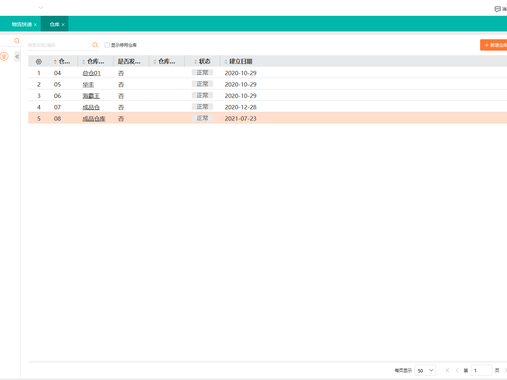Click the 正常 status tag in row 06
Screen dimensions: 507x380
click(202, 95)
